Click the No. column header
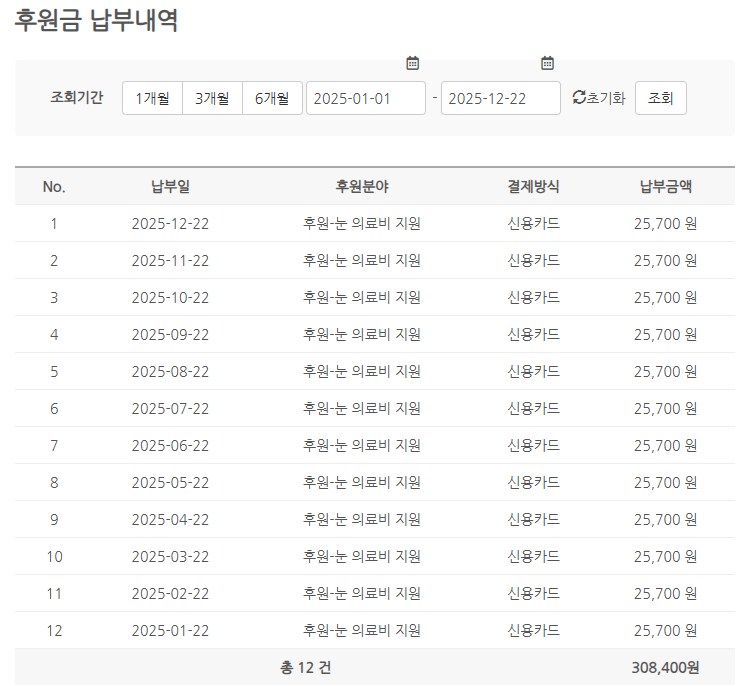Screen dimensions: 753x686 pos(54,186)
